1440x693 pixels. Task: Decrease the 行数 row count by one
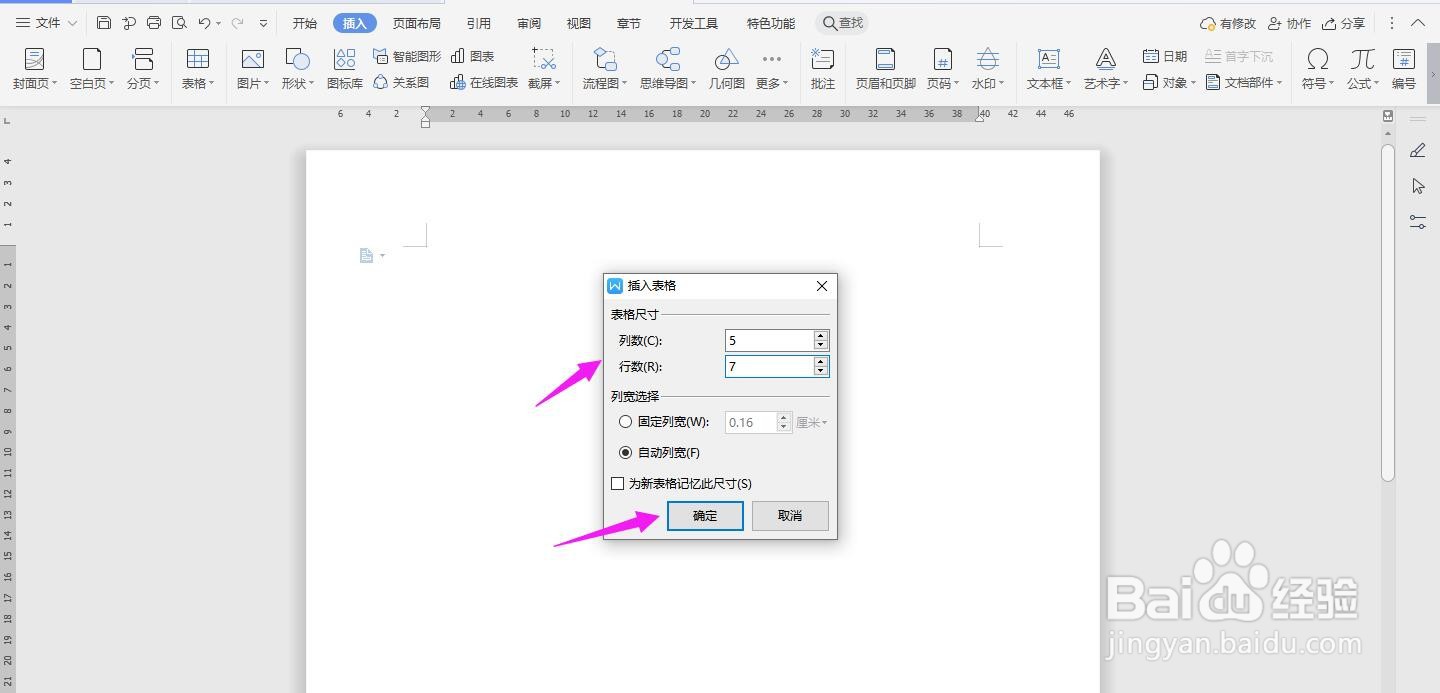pos(821,372)
